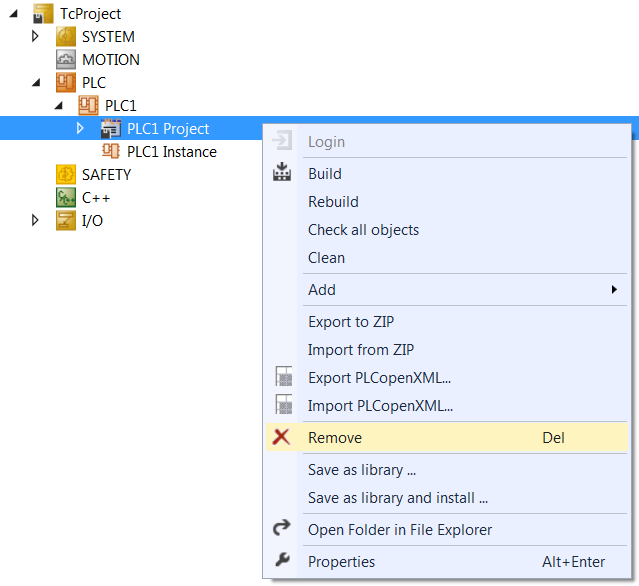Open the Add menu entry

pos(447,290)
